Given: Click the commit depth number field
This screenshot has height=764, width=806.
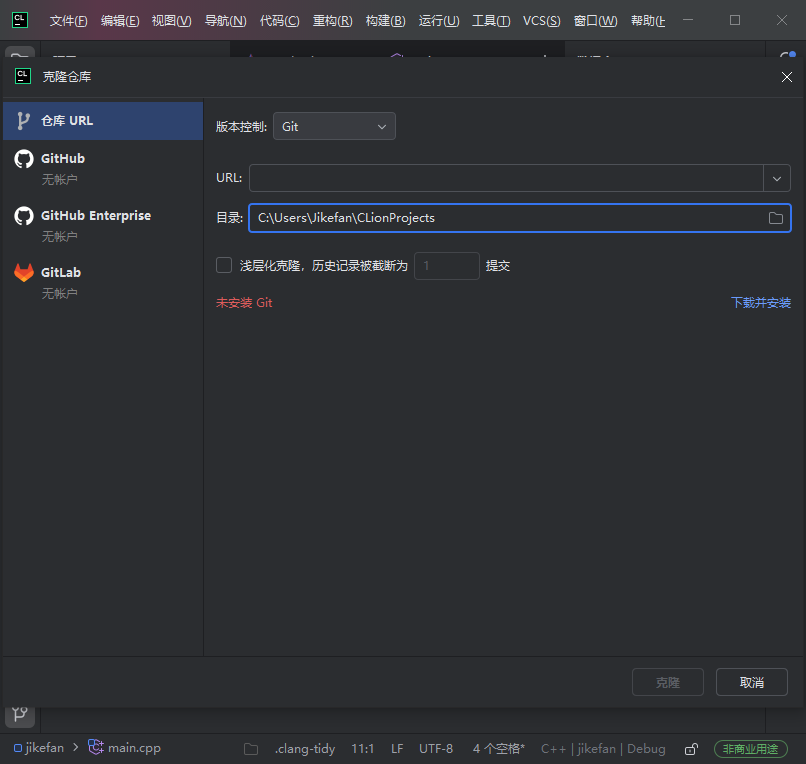Looking at the screenshot, I should 447,266.
